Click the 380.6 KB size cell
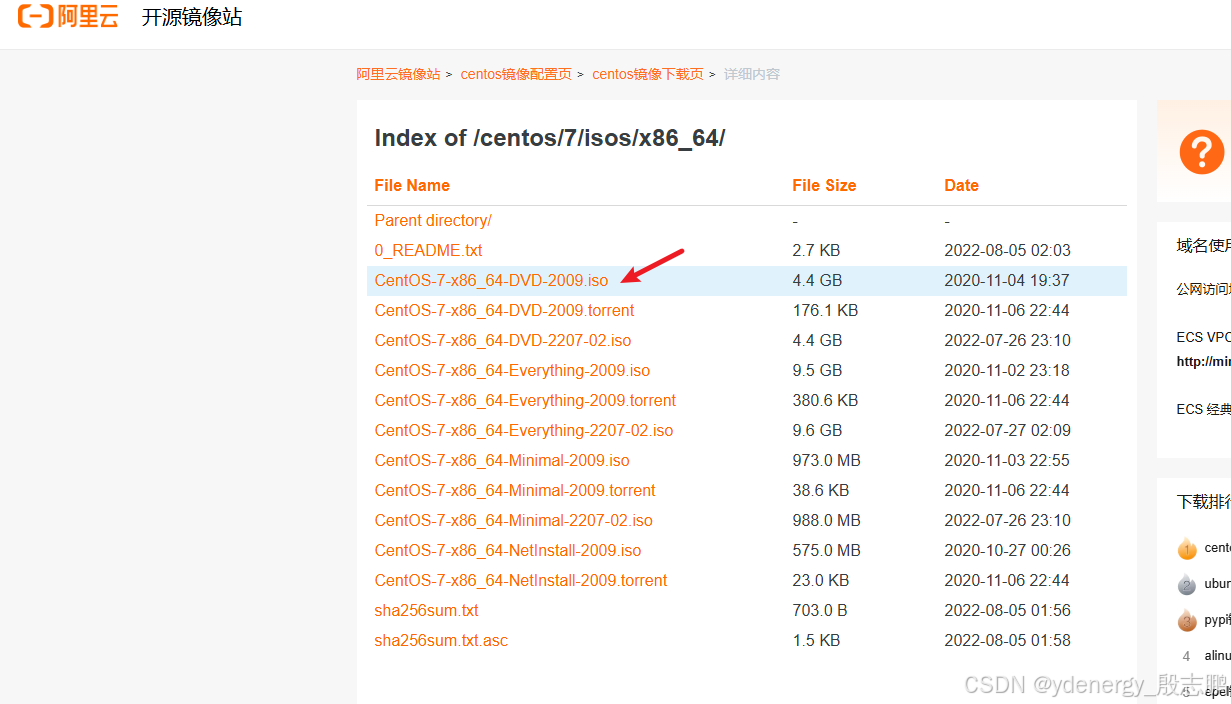 825,400
